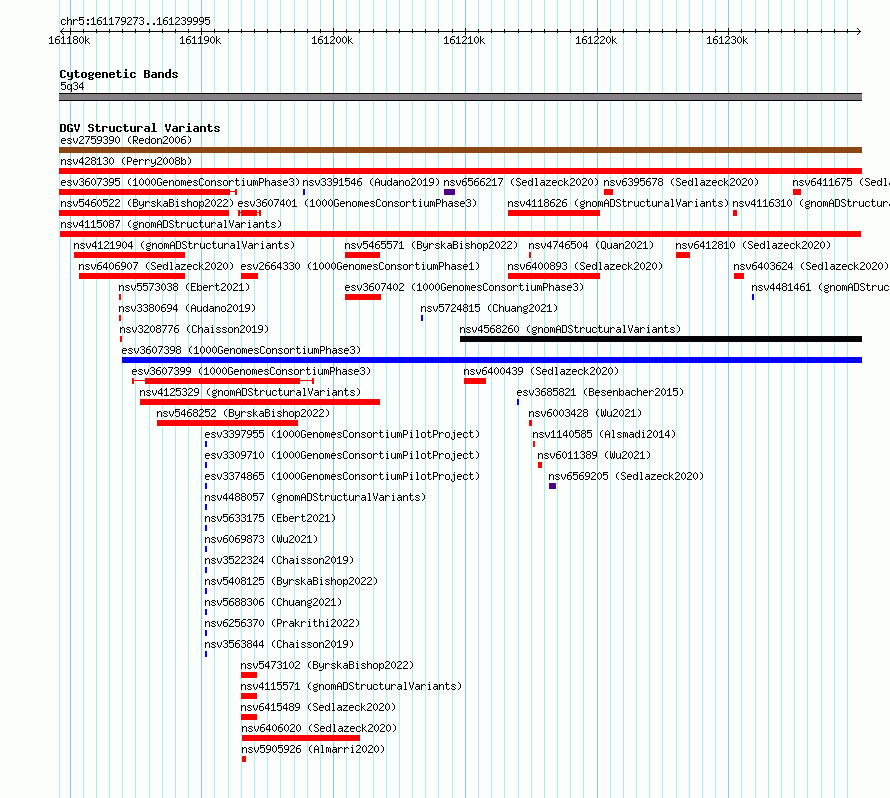Select nsv6403624 (Sedlazeck2020) label

(811, 266)
